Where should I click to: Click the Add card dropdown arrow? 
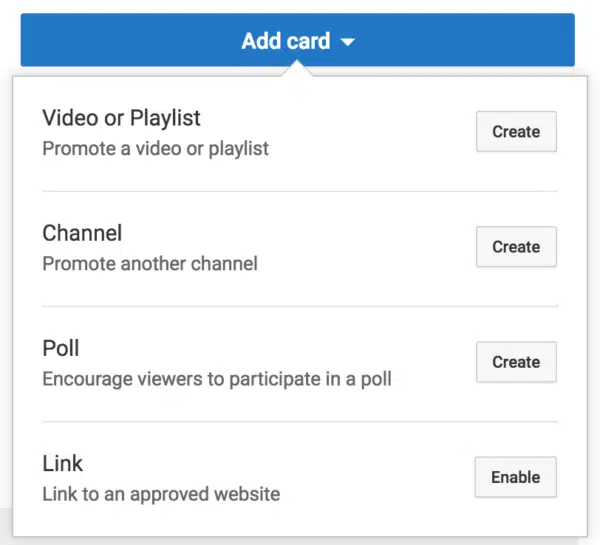[x=347, y=43]
